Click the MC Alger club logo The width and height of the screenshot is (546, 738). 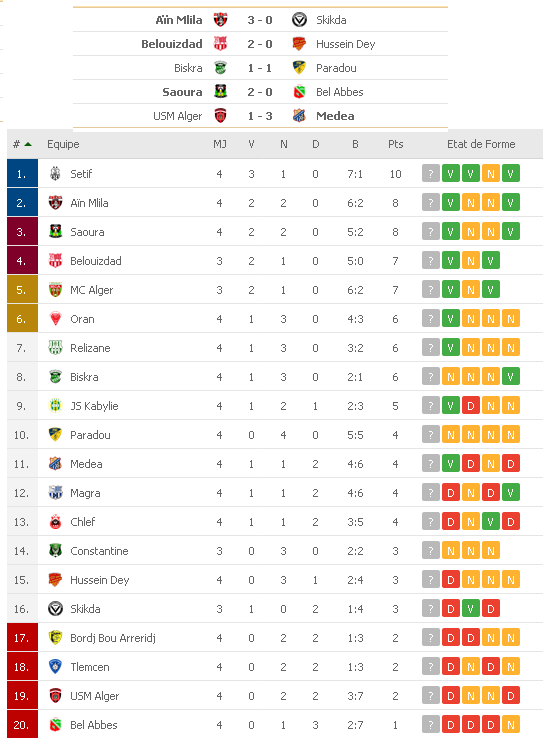point(55,290)
